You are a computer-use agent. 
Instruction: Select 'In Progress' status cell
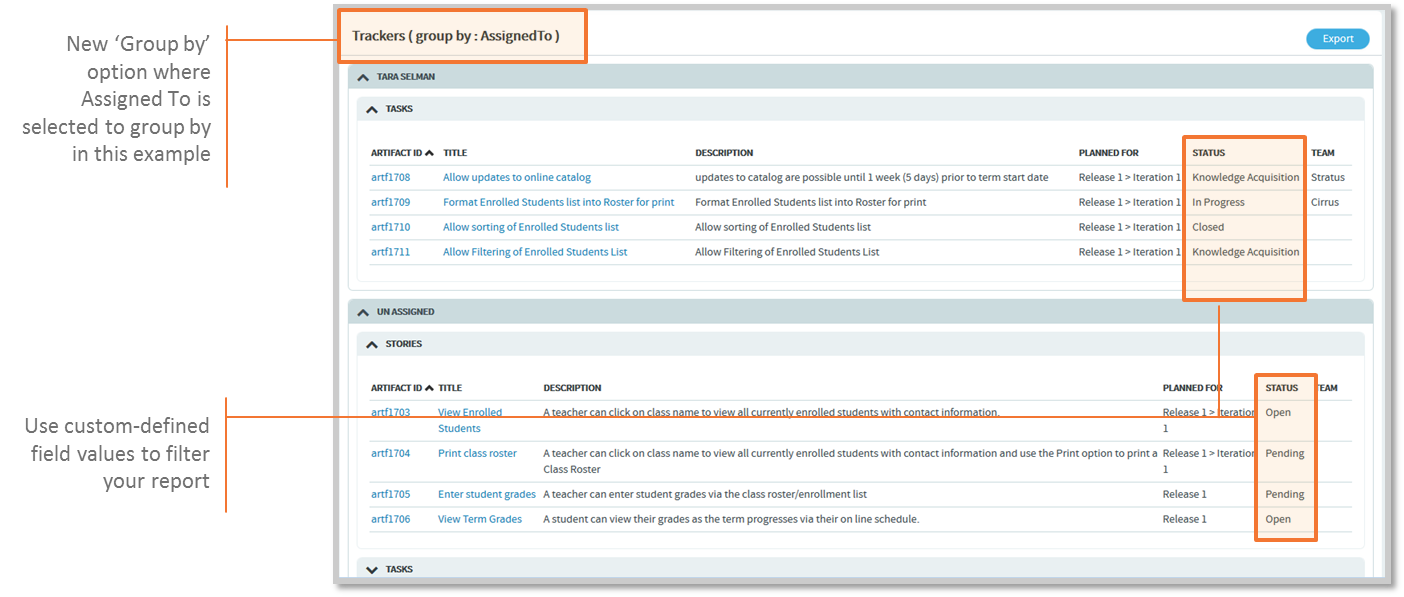(x=1218, y=202)
